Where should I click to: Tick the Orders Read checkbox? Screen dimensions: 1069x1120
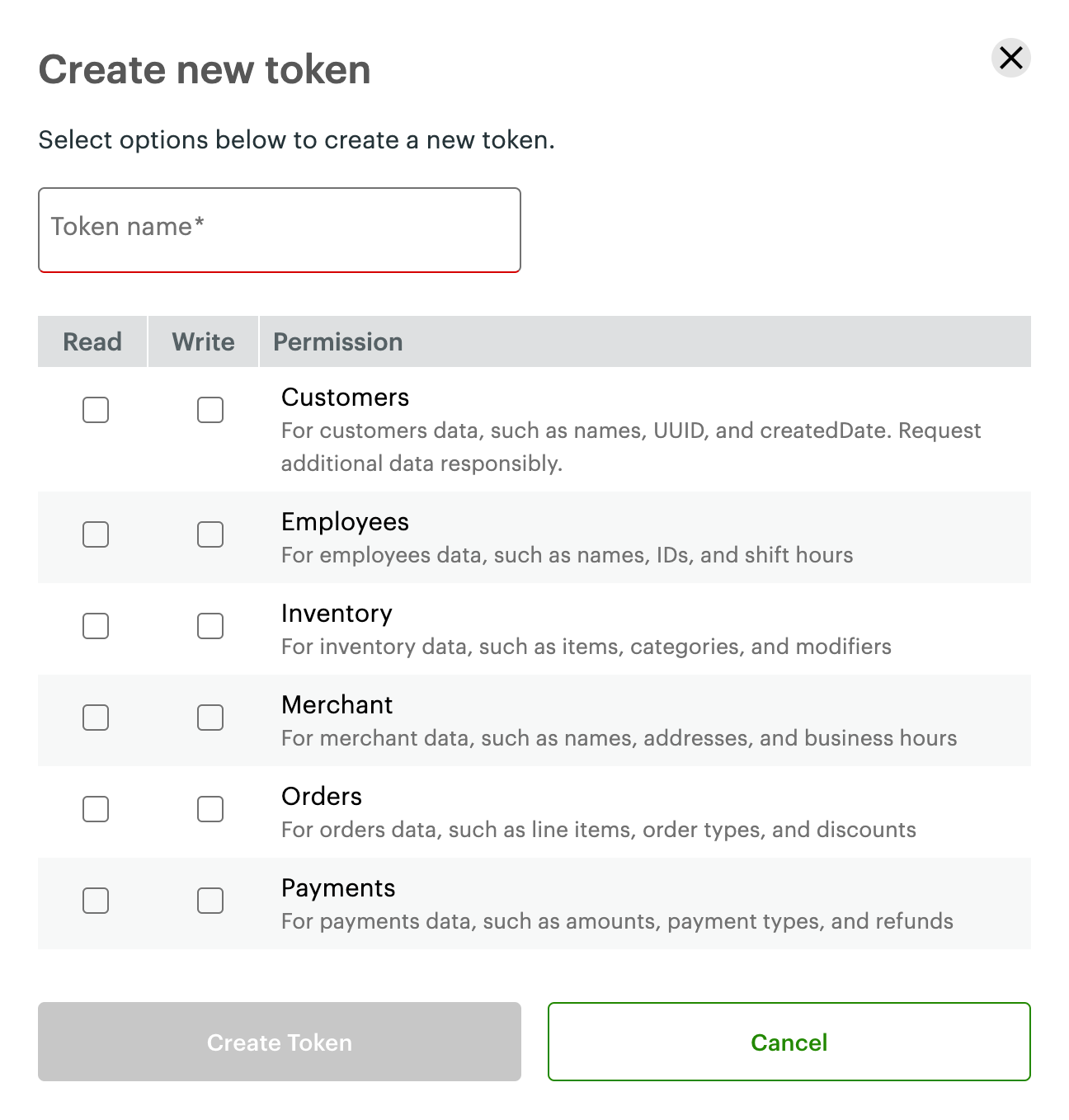pyautogui.click(x=96, y=809)
